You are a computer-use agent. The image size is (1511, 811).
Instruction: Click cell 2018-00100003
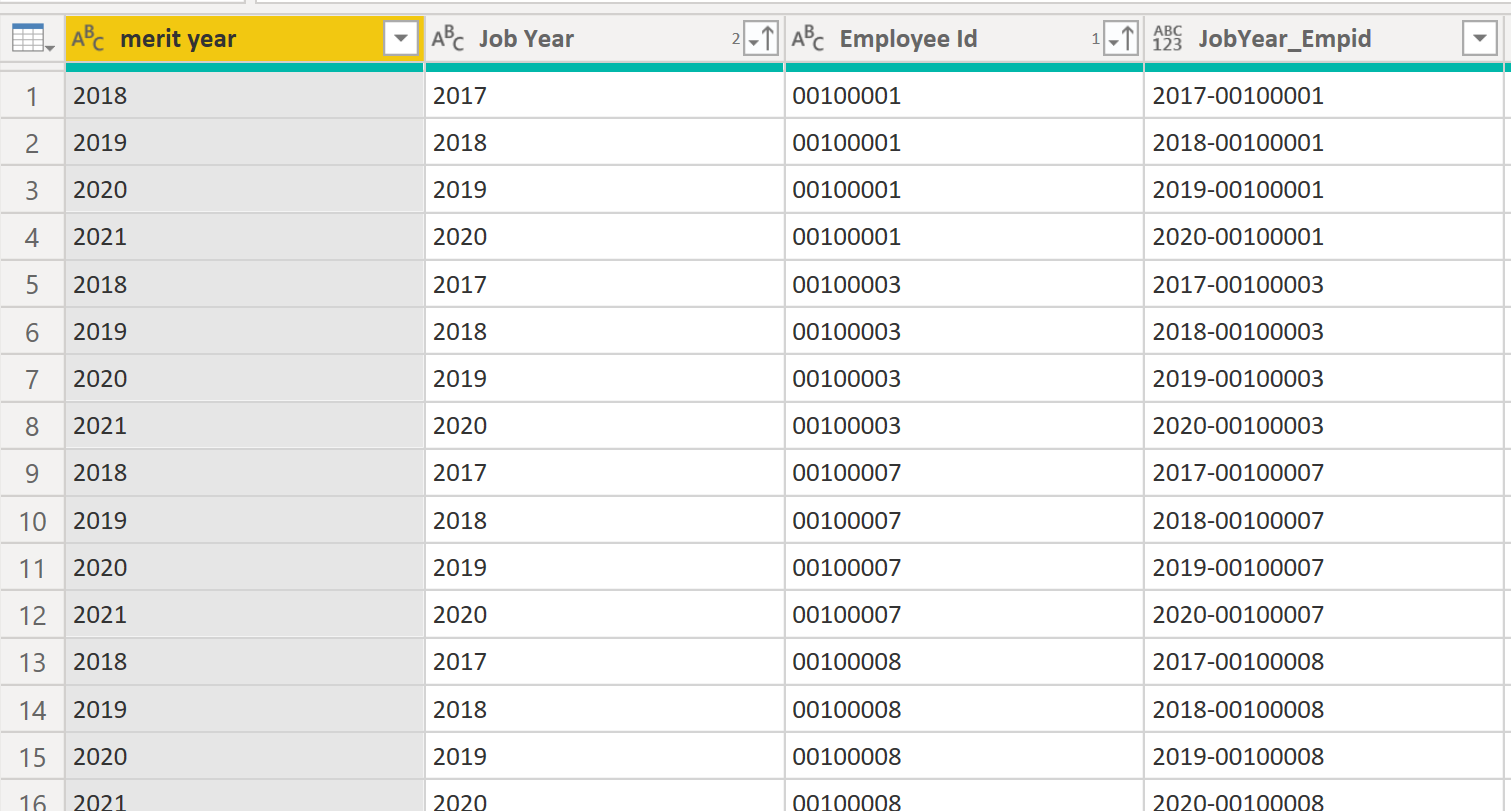click(x=1325, y=332)
